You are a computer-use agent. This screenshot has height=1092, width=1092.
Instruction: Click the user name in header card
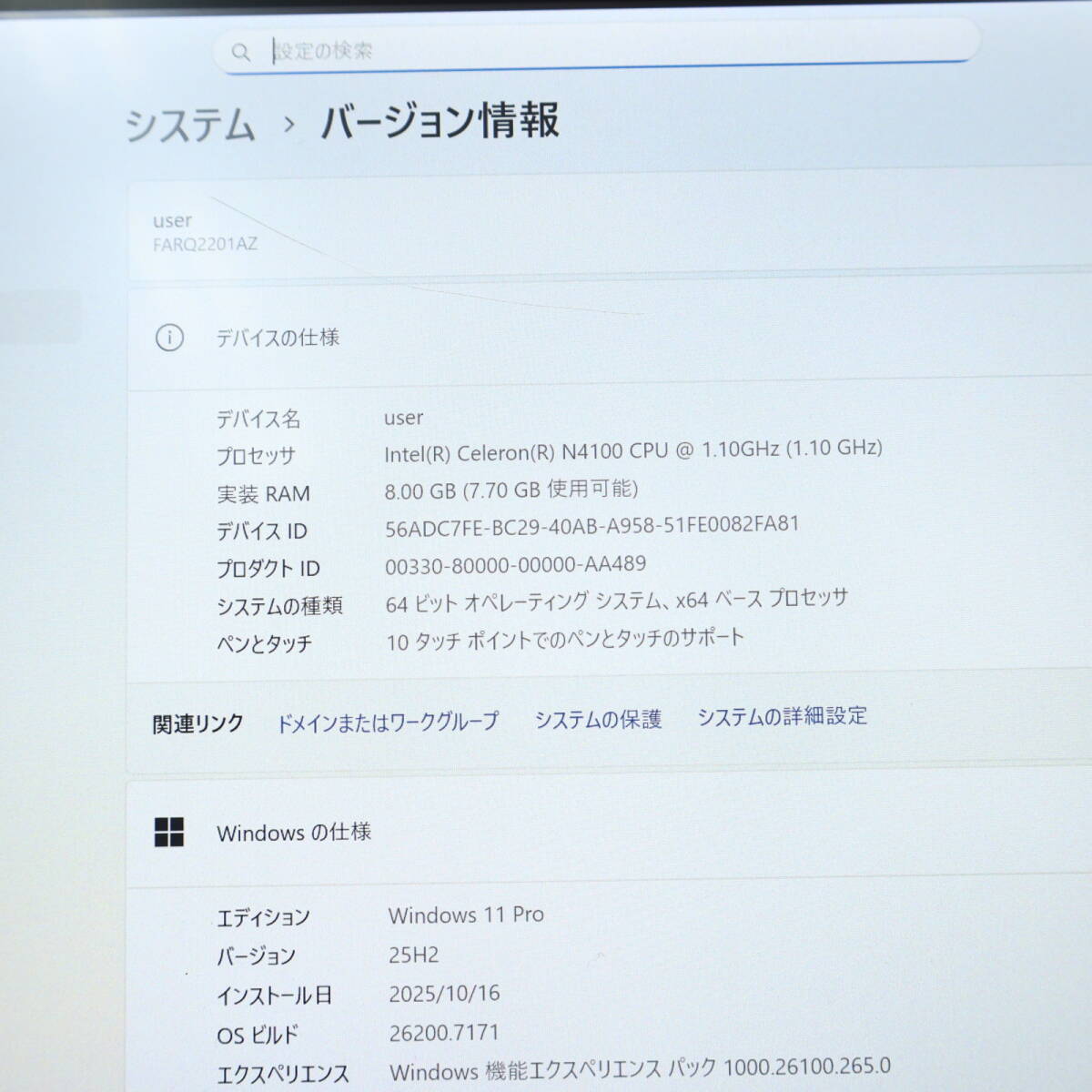(x=172, y=220)
